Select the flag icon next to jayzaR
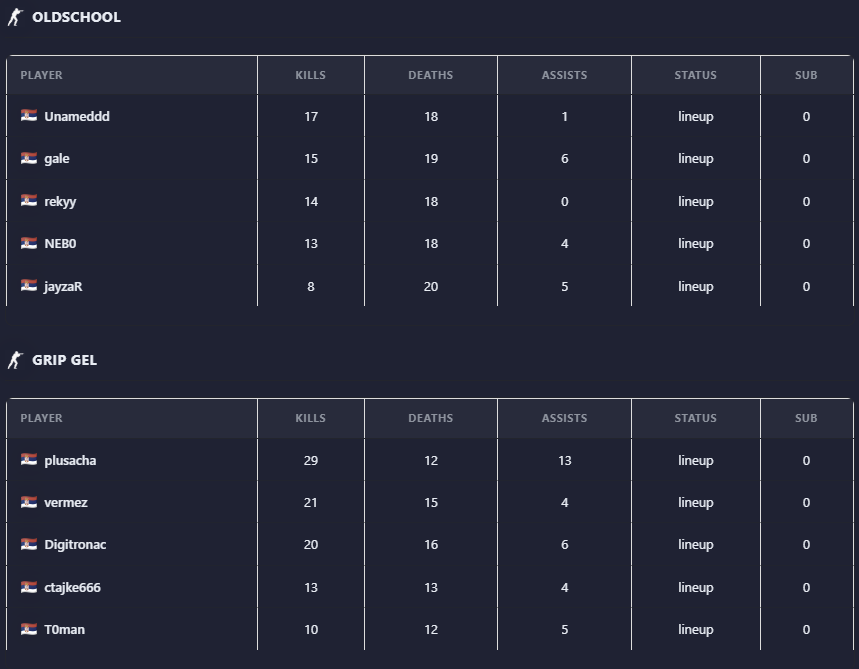The width and height of the screenshot is (859, 669). point(29,286)
